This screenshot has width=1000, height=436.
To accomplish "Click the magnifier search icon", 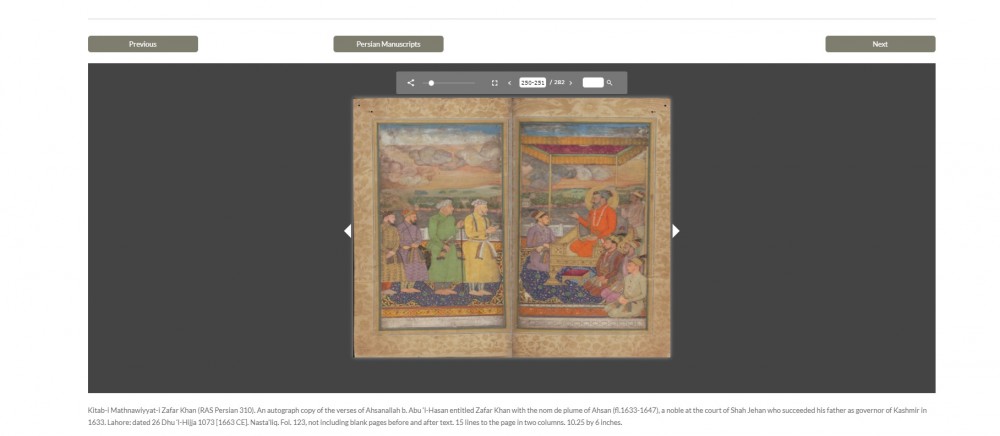I will [x=610, y=83].
